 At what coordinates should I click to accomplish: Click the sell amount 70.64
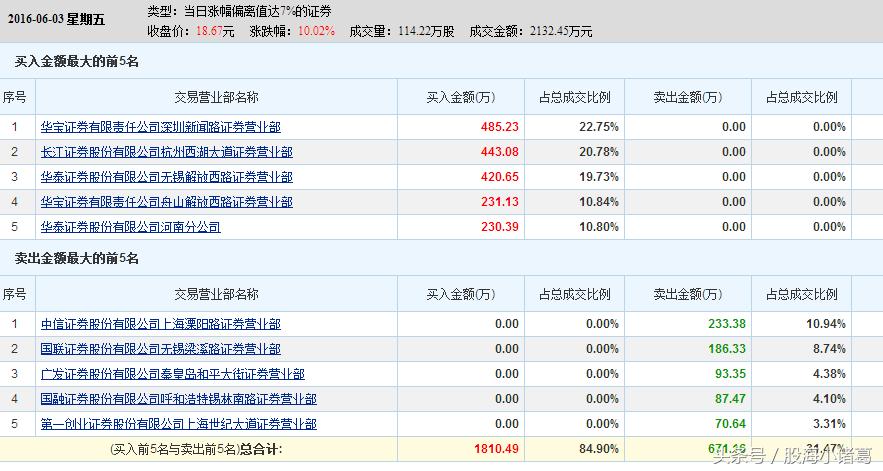[730, 424]
